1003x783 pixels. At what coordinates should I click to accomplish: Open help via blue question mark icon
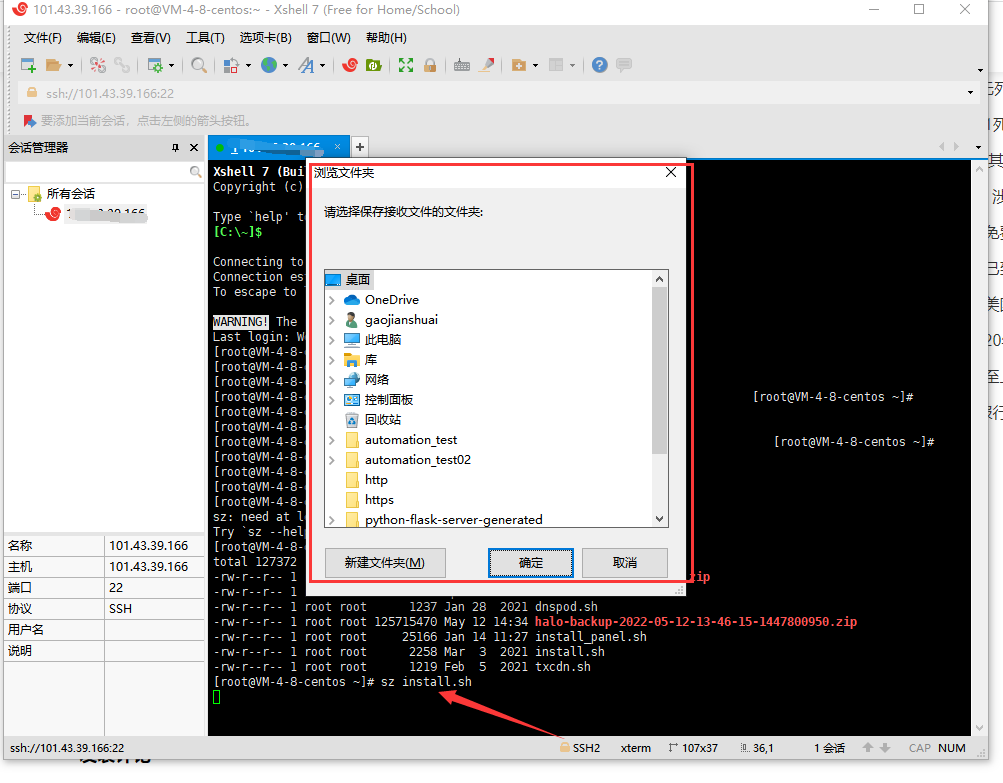click(599, 65)
